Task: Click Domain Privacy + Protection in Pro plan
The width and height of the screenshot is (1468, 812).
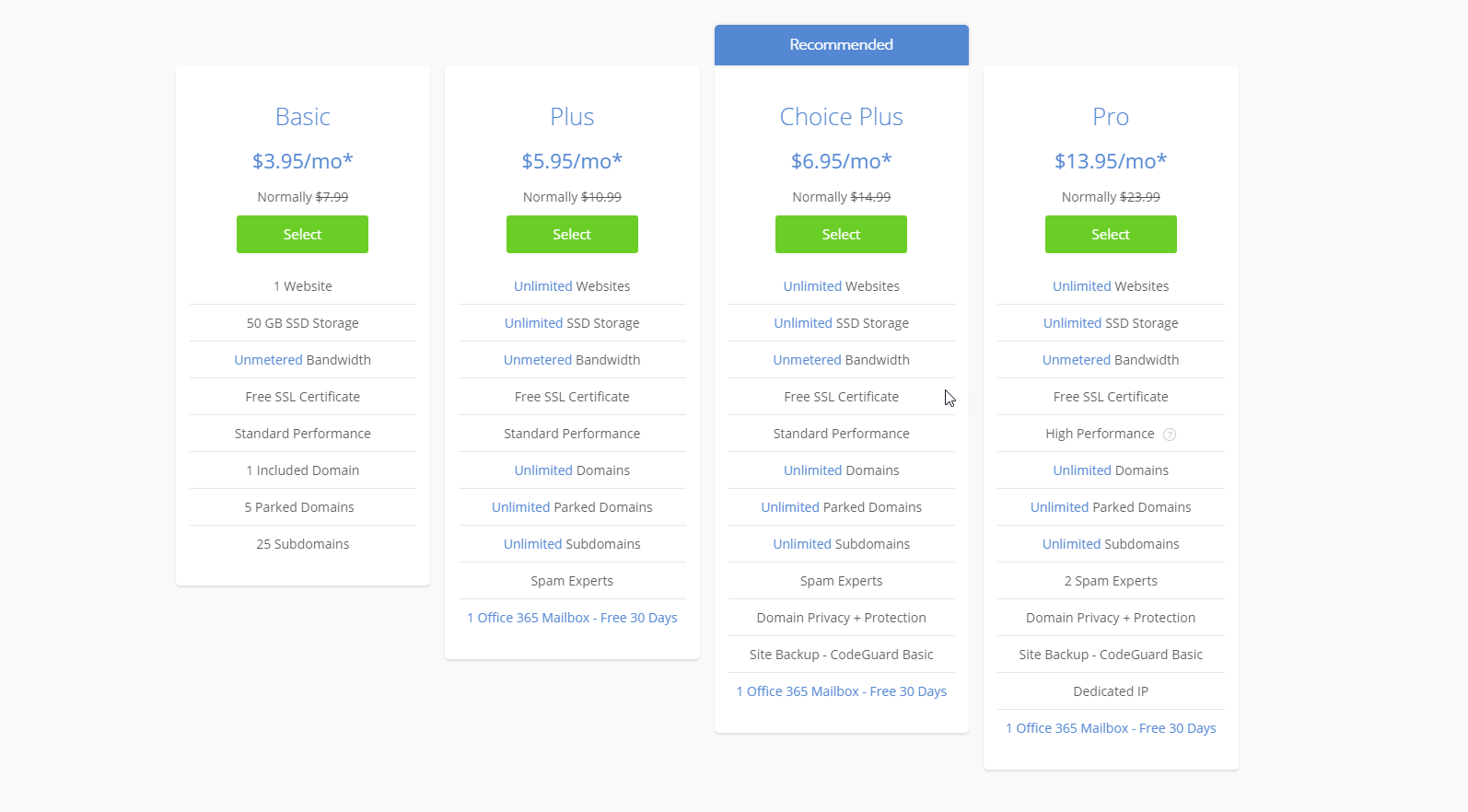Action: (x=1111, y=618)
